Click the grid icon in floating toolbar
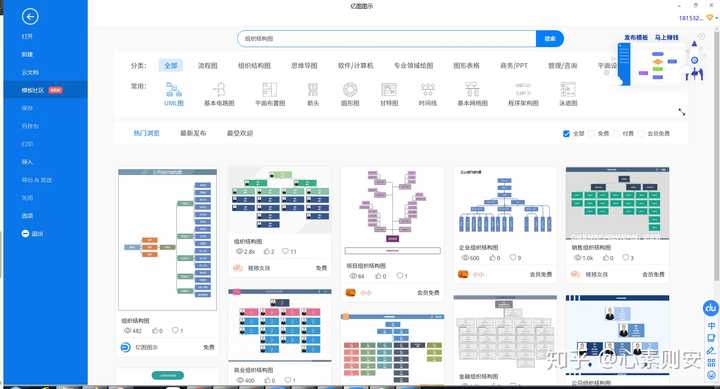This screenshot has width=720, height=389. coord(711,363)
